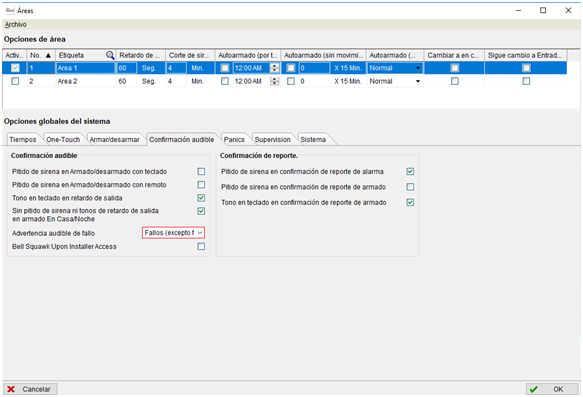Viewport: 583px width, 397px height.
Task: Toggle Sigue cambio a Entrada checkbox Area 2
Action: [x=526, y=81]
